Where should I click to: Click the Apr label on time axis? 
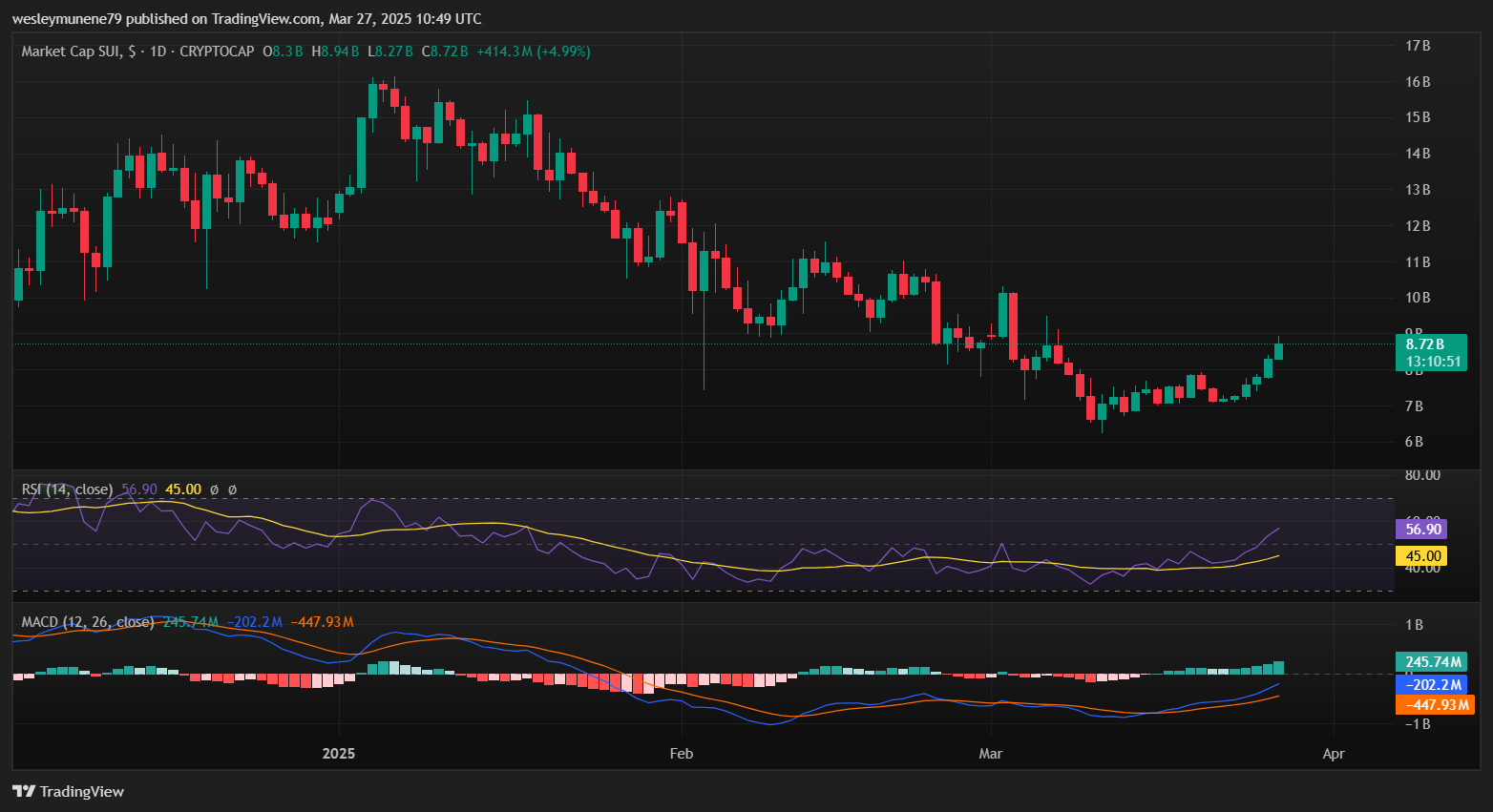click(x=1334, y=754)
